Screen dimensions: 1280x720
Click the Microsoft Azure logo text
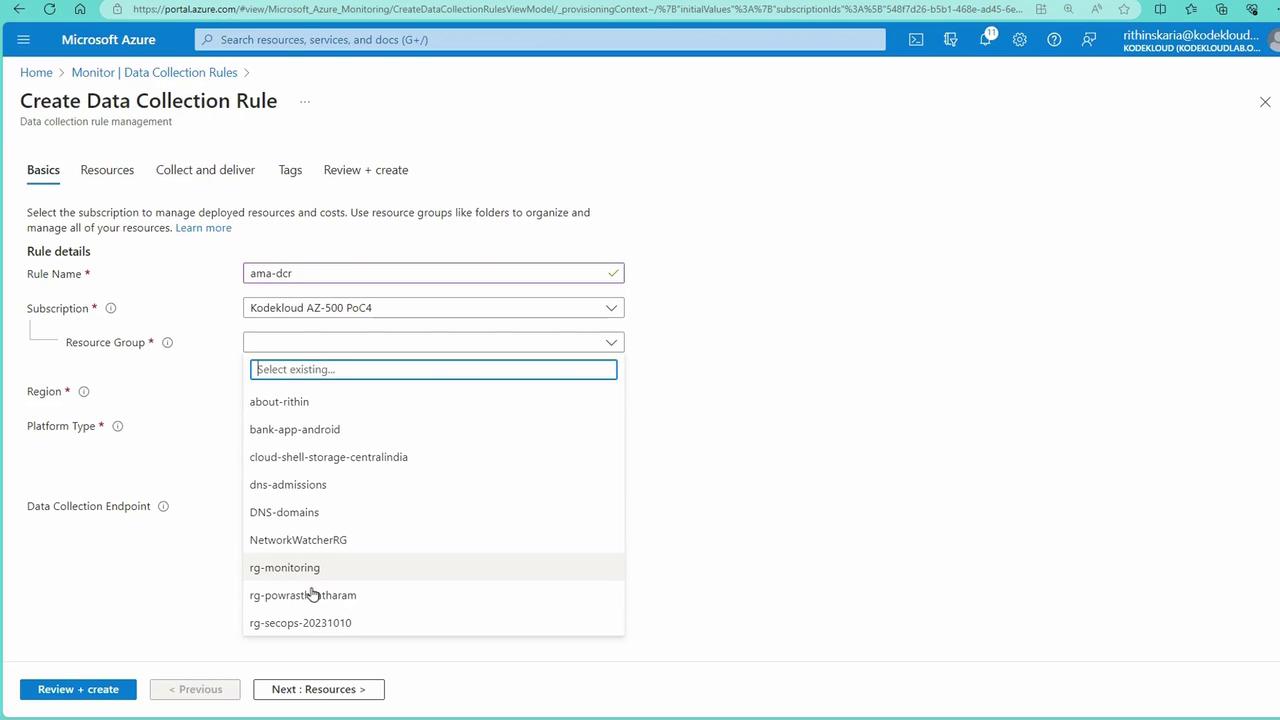click(108, 40)
